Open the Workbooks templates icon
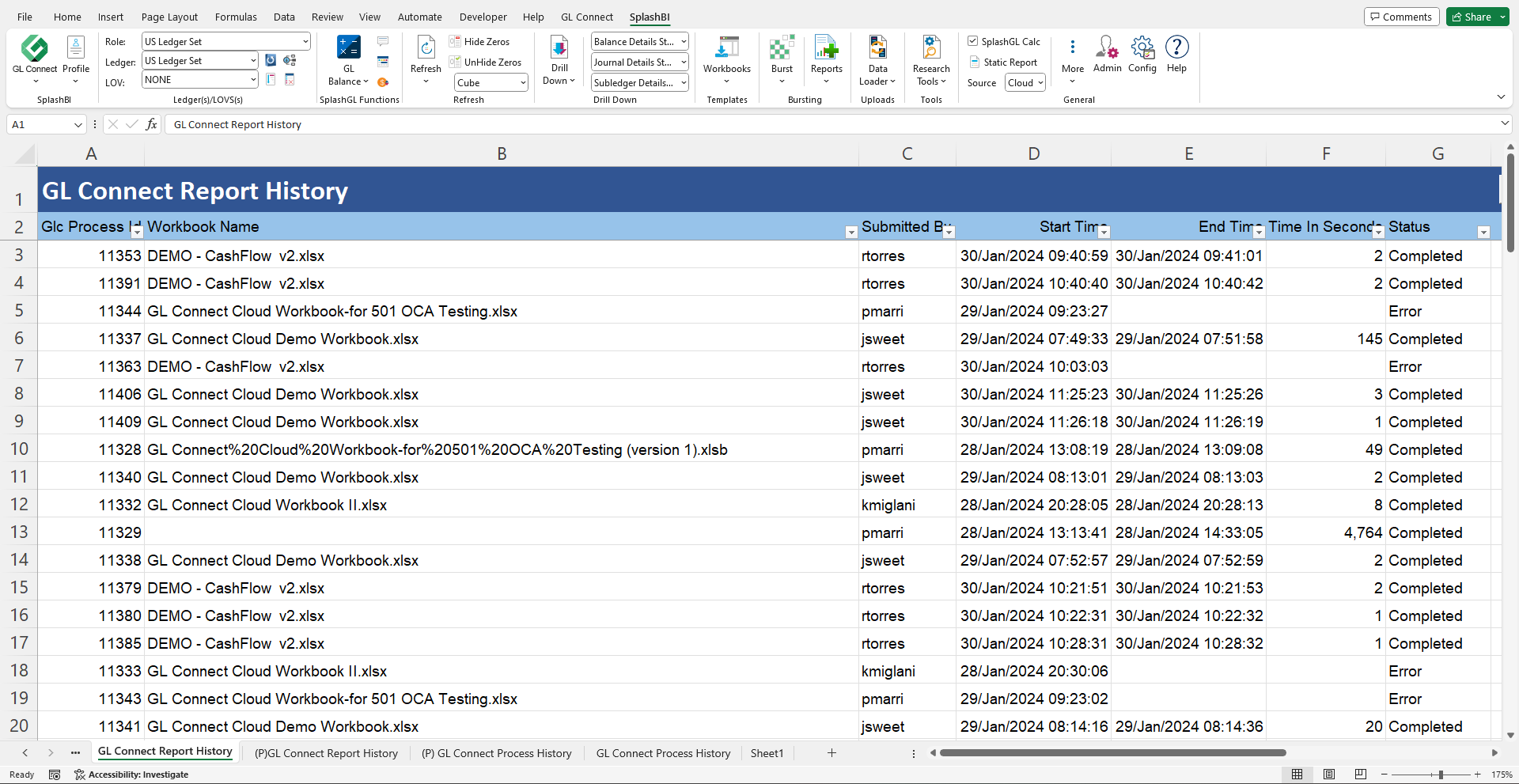1519x784 pixels. (x=726, y=49)
